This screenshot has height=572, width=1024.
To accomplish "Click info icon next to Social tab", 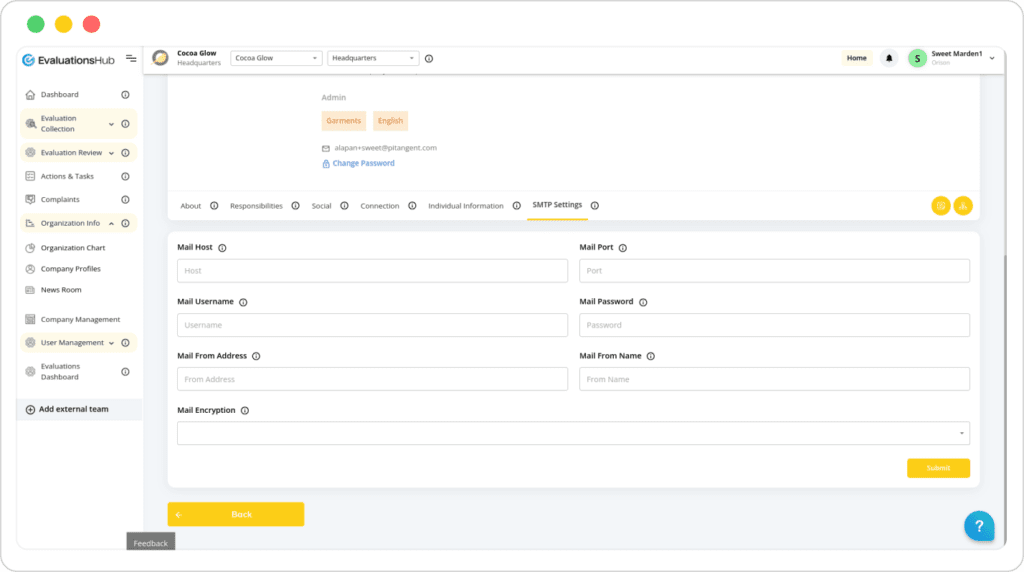I will 344,206.
